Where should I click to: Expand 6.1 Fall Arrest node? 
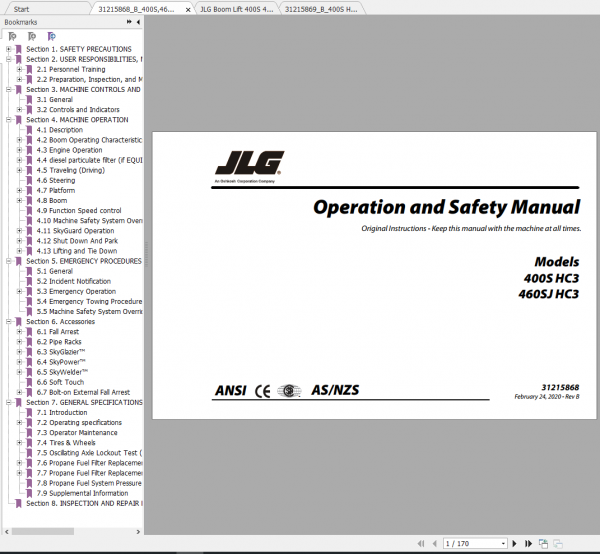pyautogui.click(x=19, y=332)
